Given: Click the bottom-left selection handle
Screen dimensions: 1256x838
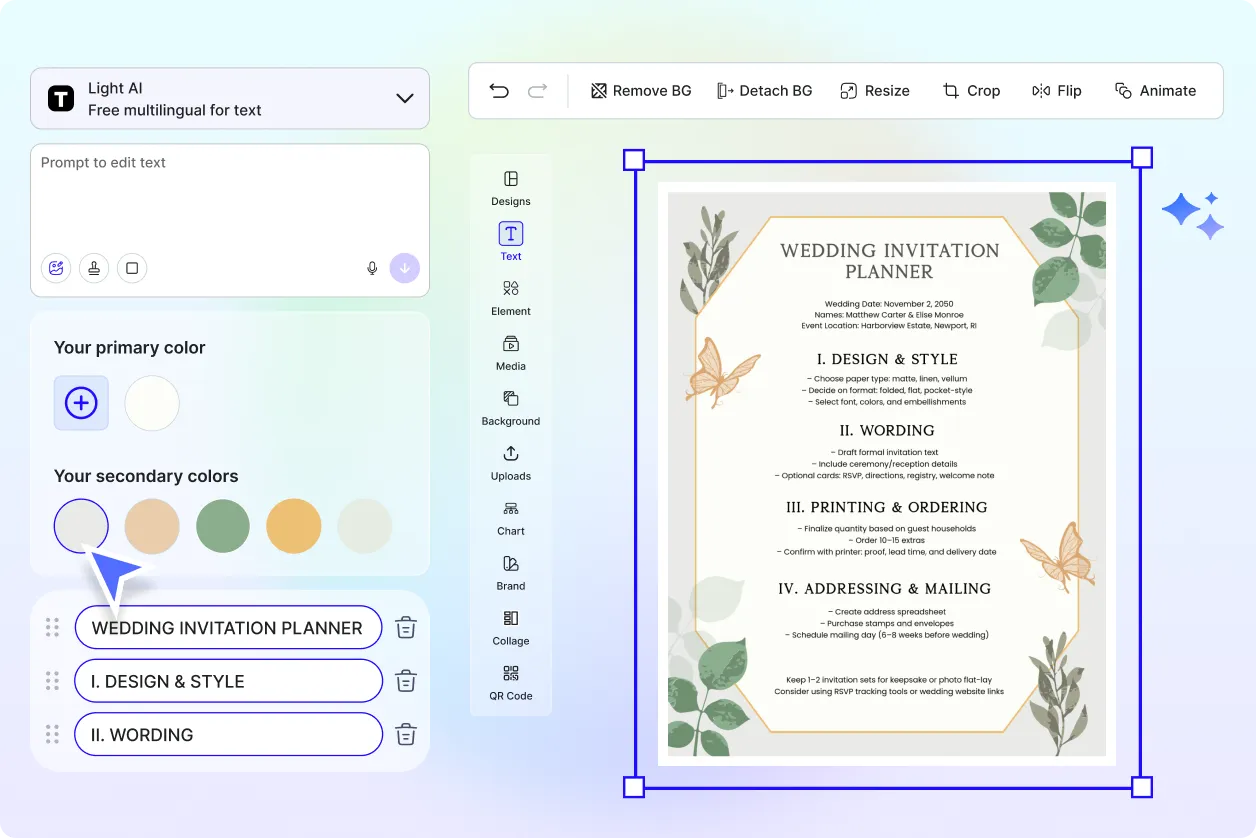Looking at the screenshot, I should tap(634, 787).
